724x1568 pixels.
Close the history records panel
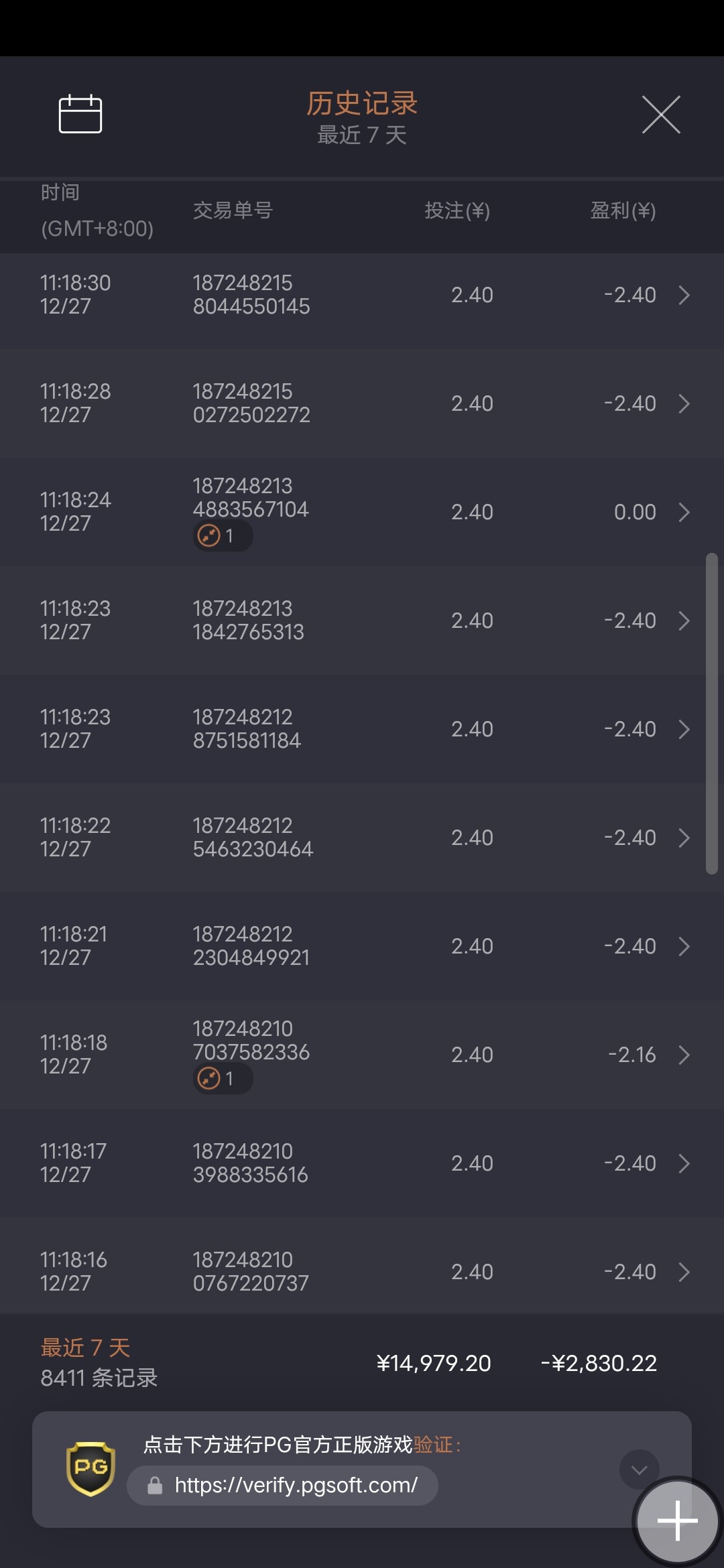tap(661, 115)
